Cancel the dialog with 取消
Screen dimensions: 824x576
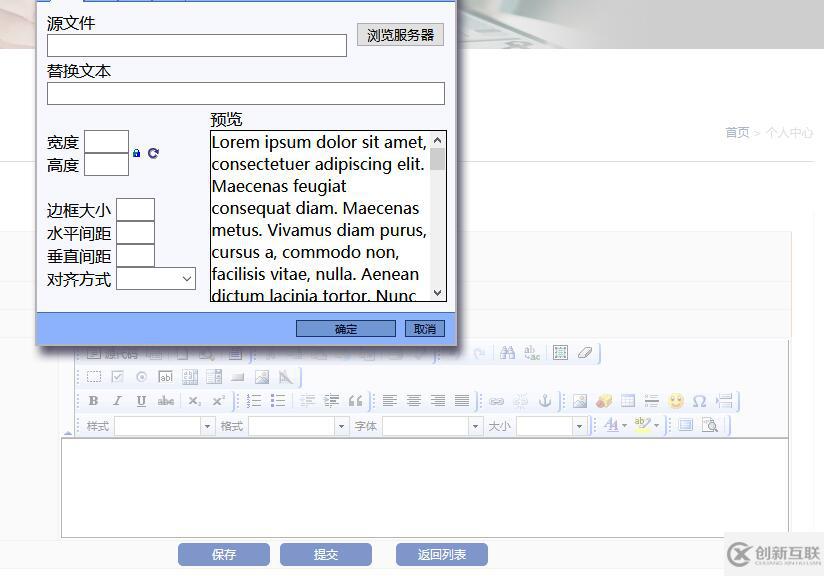pos(425,328)
